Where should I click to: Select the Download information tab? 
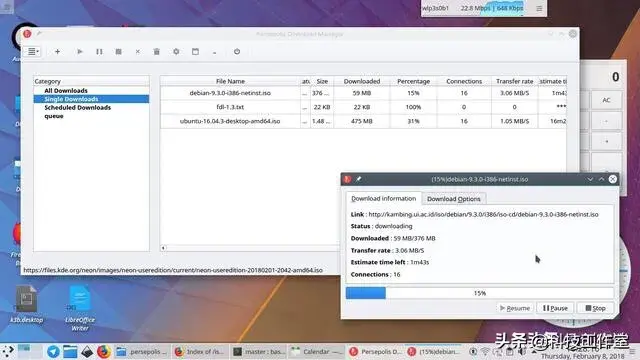click(384, 198)
